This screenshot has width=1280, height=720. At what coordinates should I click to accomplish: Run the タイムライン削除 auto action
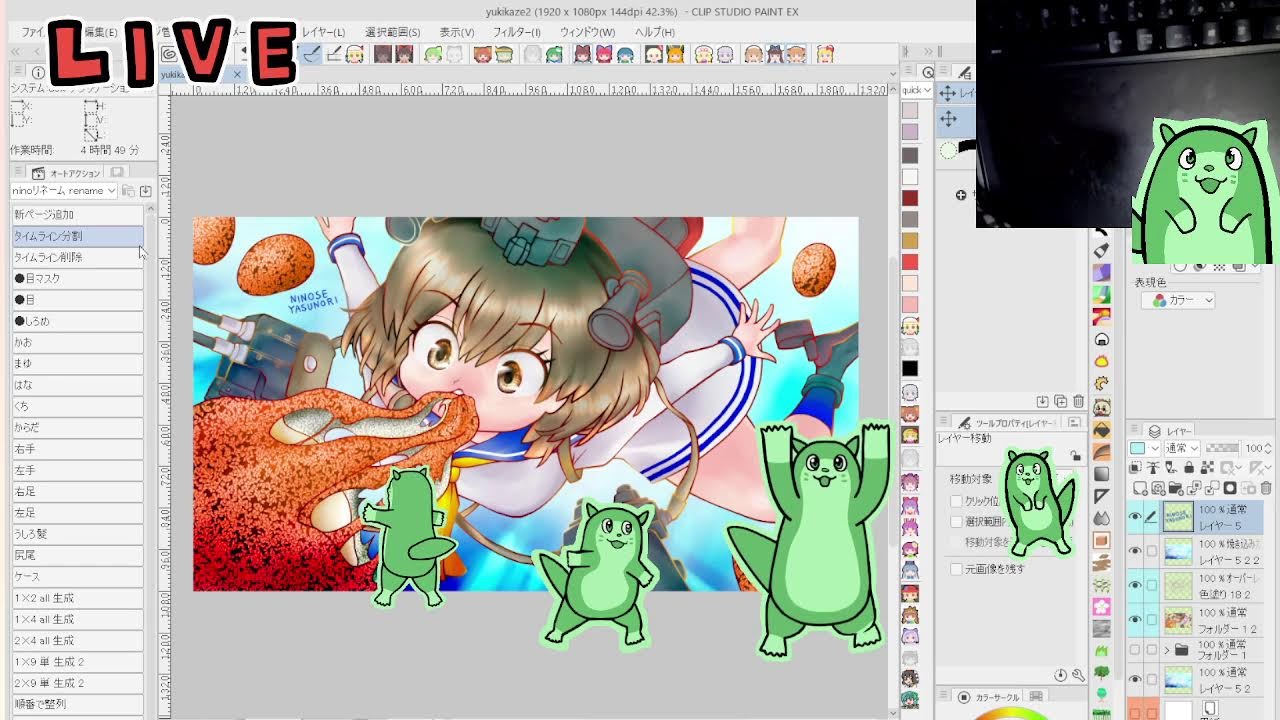[x=77, y=257]
